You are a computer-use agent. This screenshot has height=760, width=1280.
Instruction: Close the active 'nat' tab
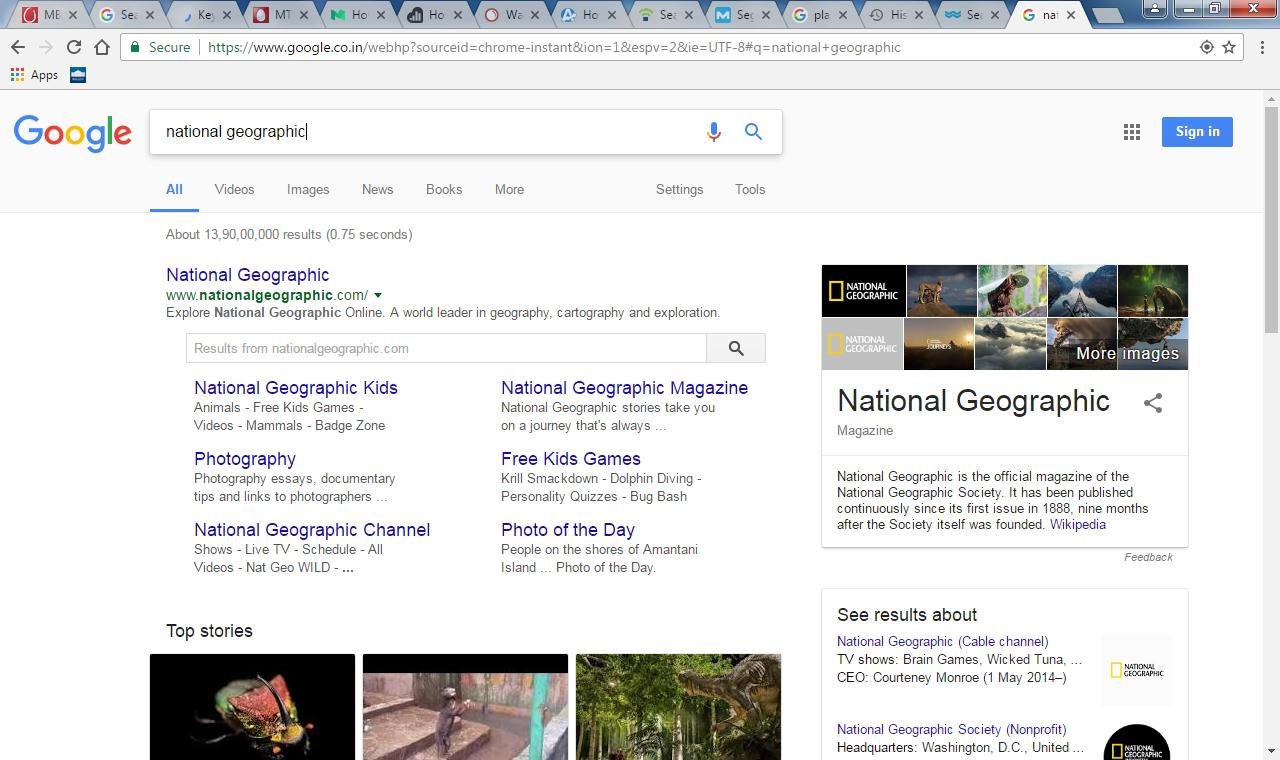click(1071, 15)
